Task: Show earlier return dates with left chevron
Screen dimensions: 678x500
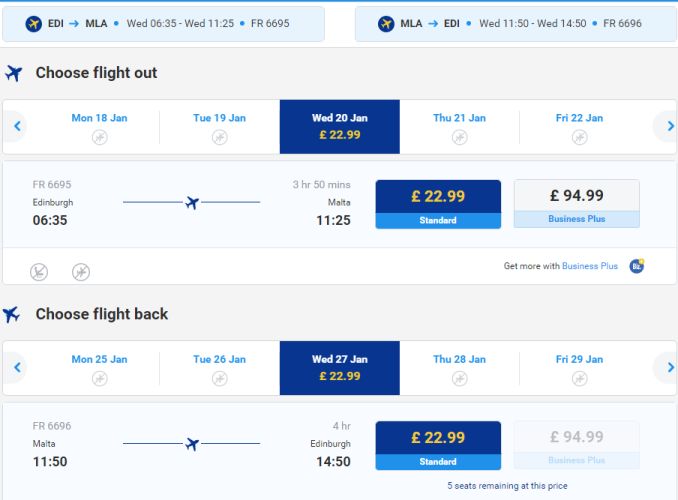Action: pyautogui.click(x=17, y=368)
